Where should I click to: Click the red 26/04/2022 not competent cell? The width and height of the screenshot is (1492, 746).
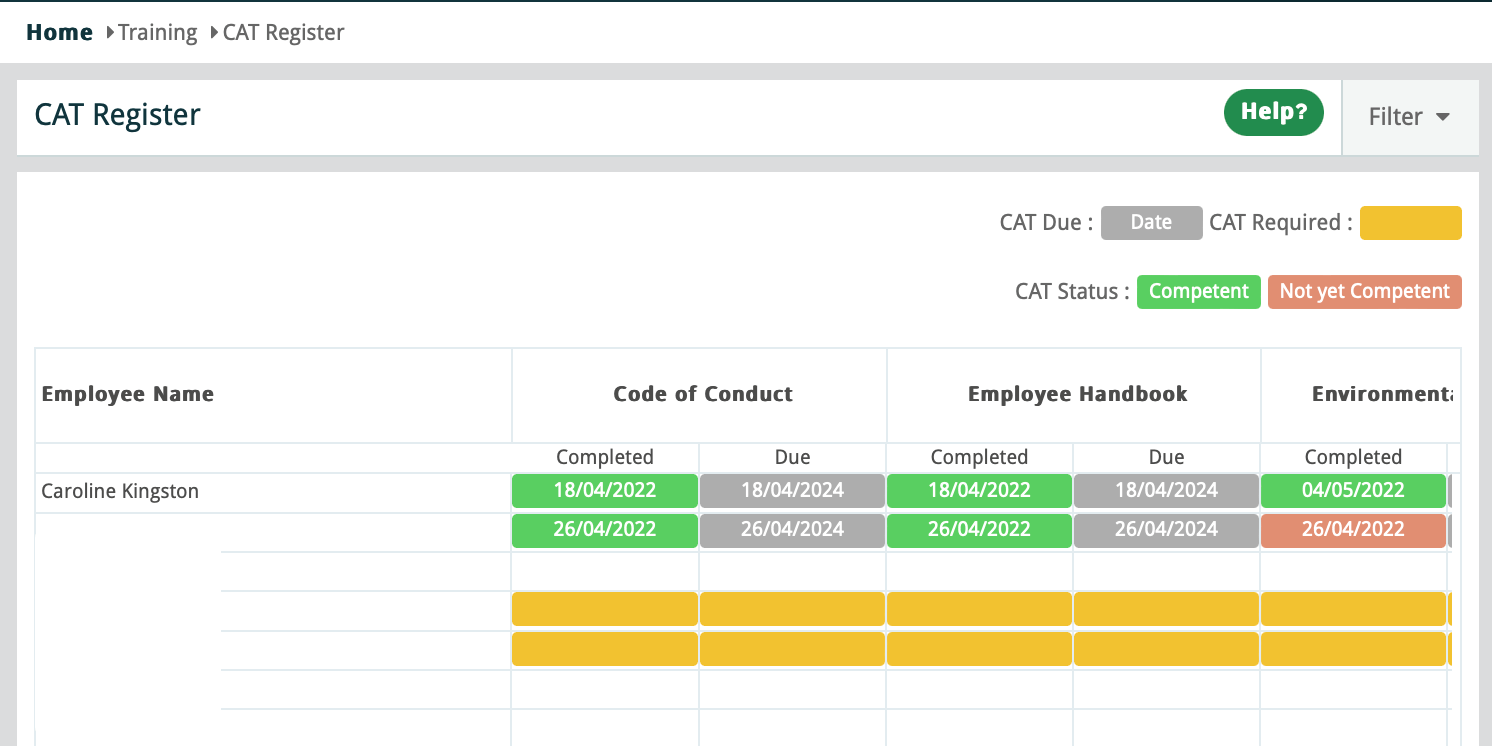point(1352,530)
